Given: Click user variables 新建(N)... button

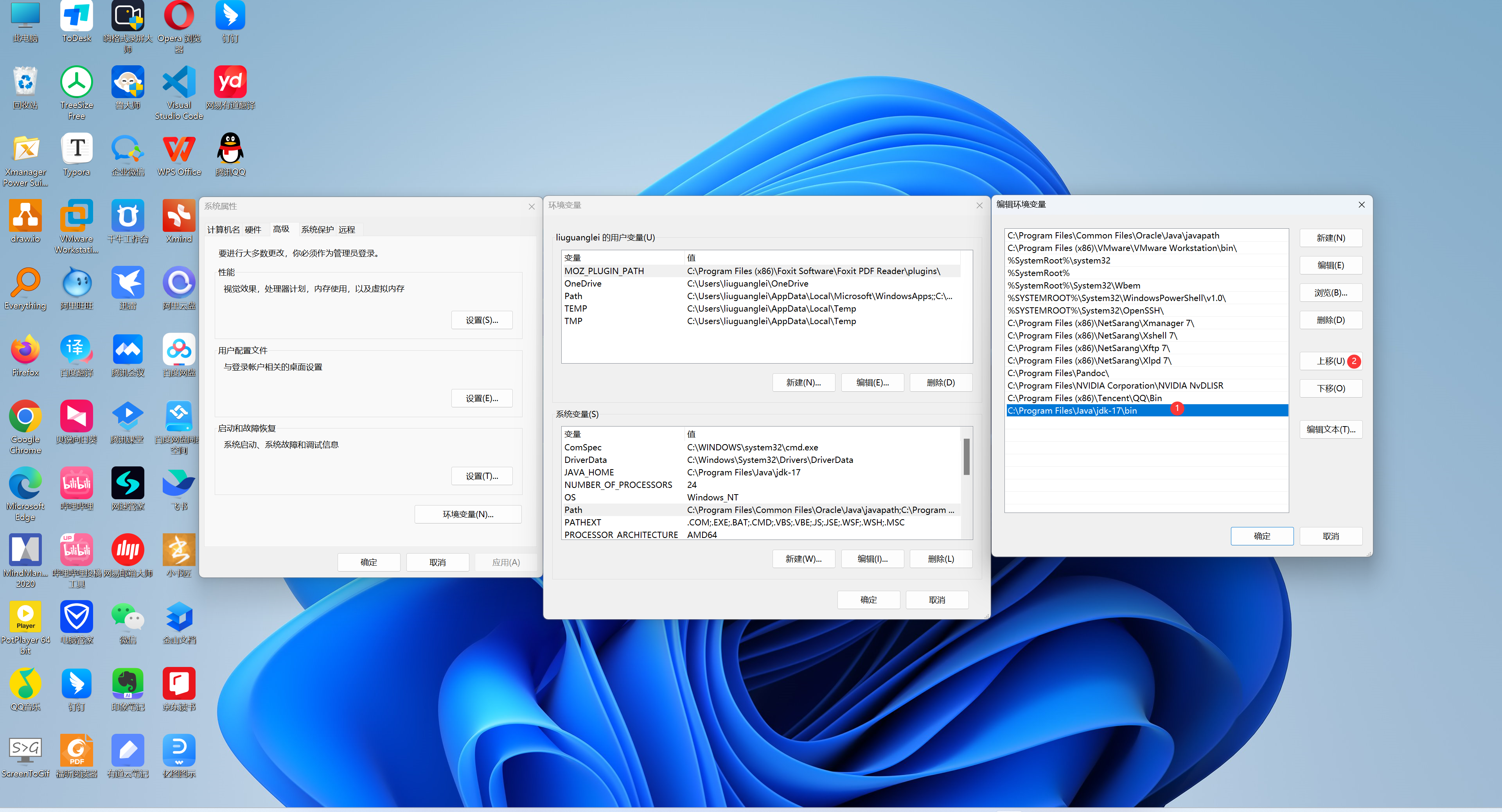Looking at the screenshot, I should 803,382.
